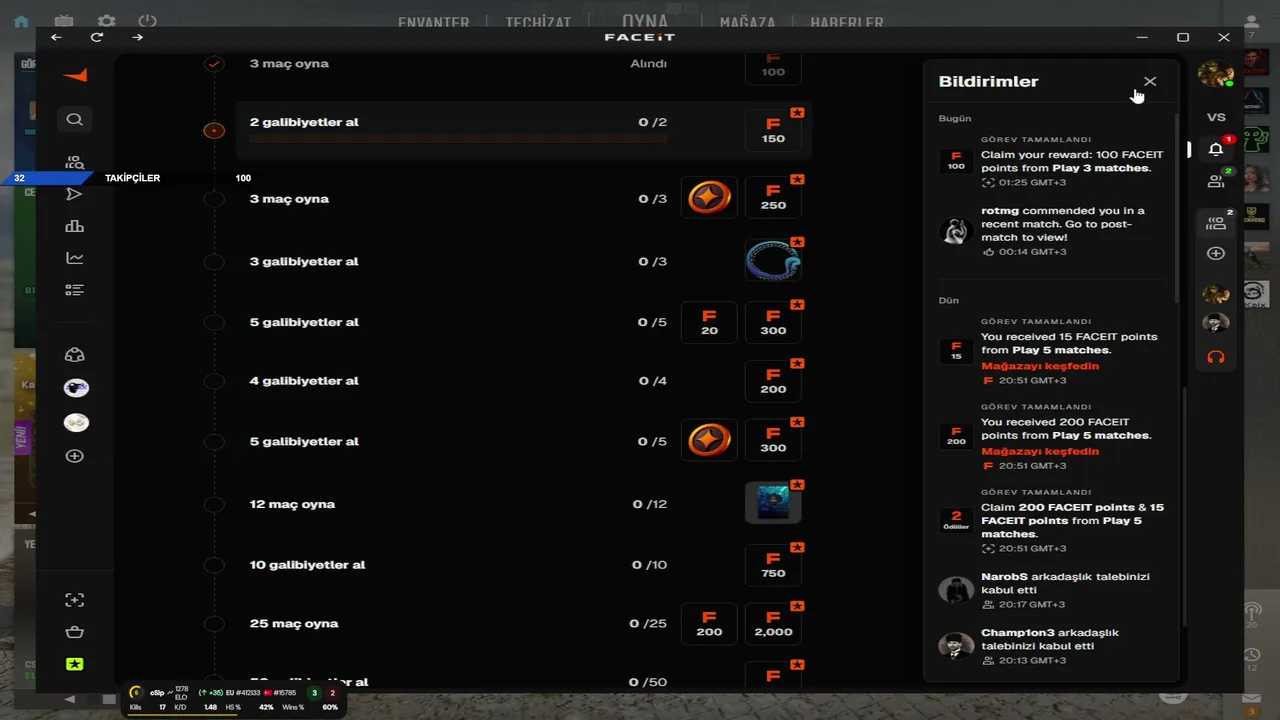The height and width of the screenshot is (720, 1280).
Task: Open the friends icon below the bell
Action: pos(1216,181)
